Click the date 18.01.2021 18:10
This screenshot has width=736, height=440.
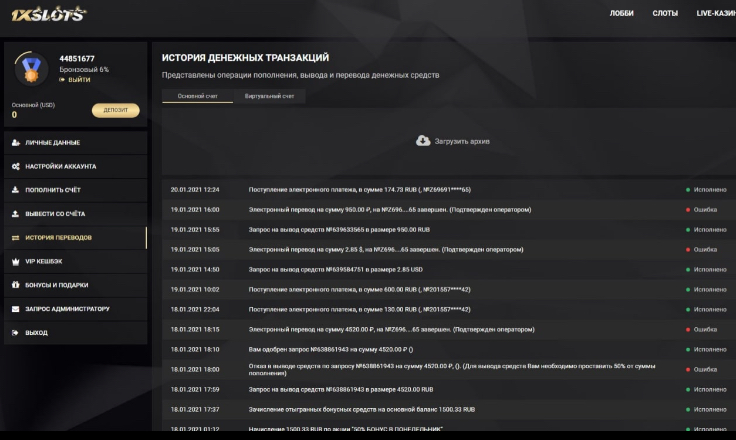(195, 349)
